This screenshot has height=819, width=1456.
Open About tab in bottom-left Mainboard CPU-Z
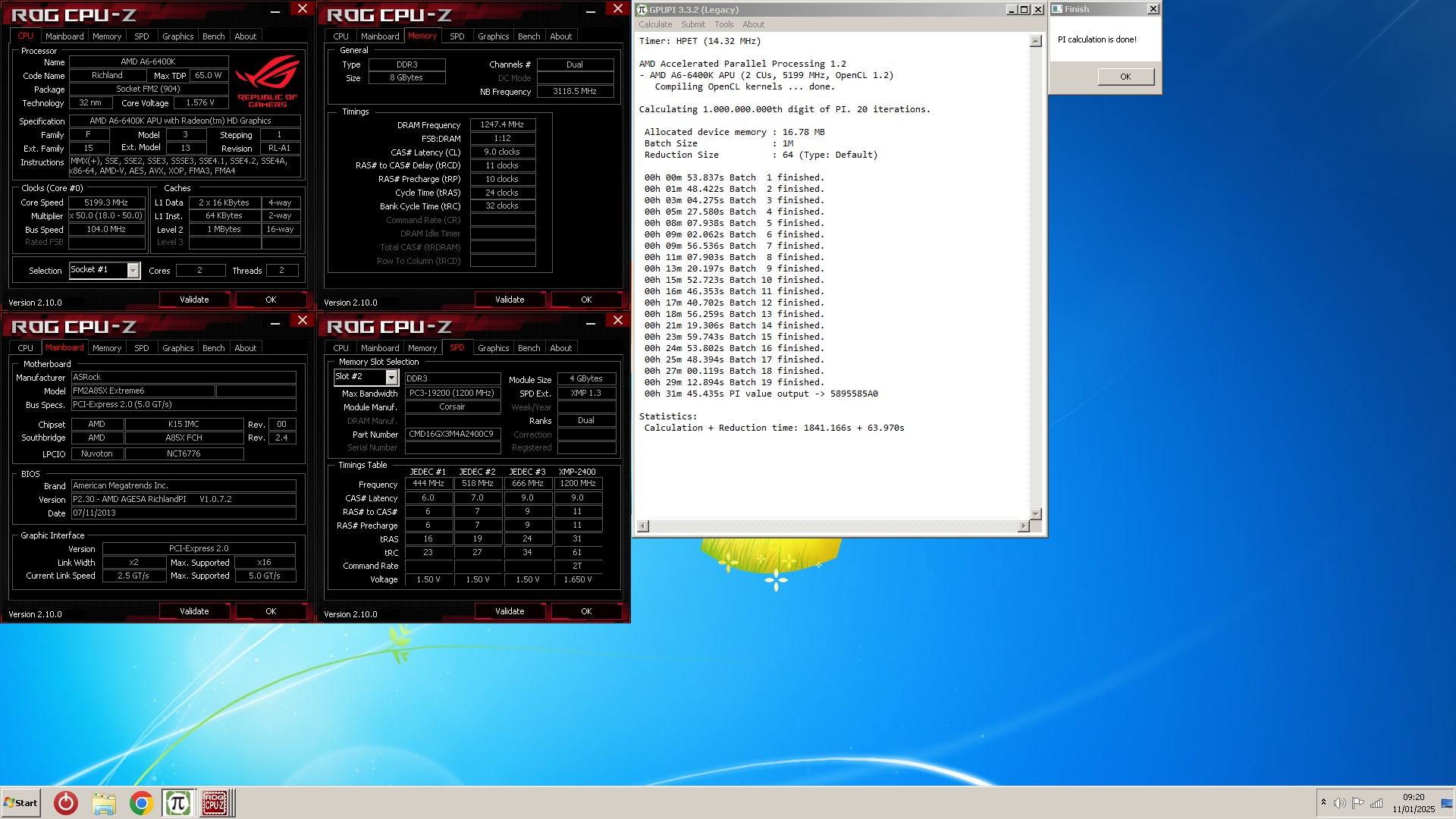(246, 348)
